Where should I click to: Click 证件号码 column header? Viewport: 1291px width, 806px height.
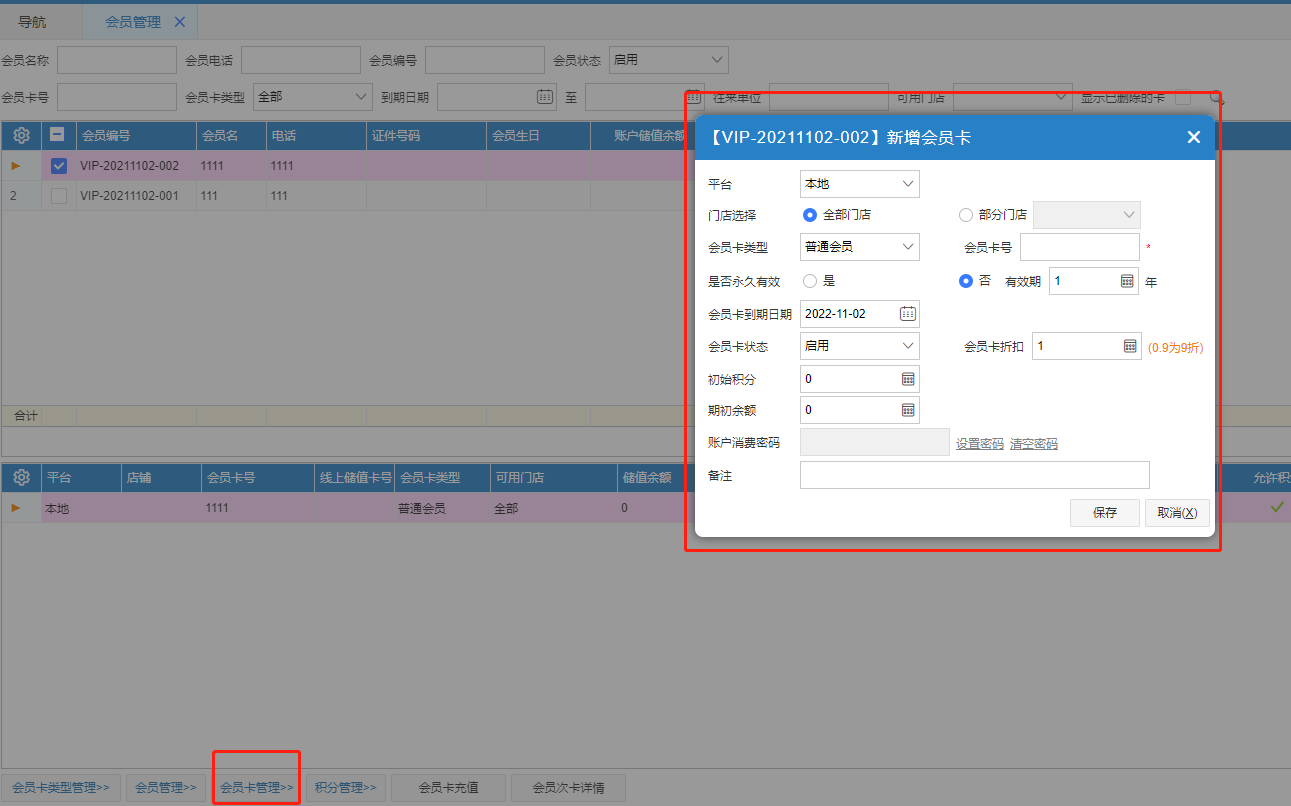(426, 135)
